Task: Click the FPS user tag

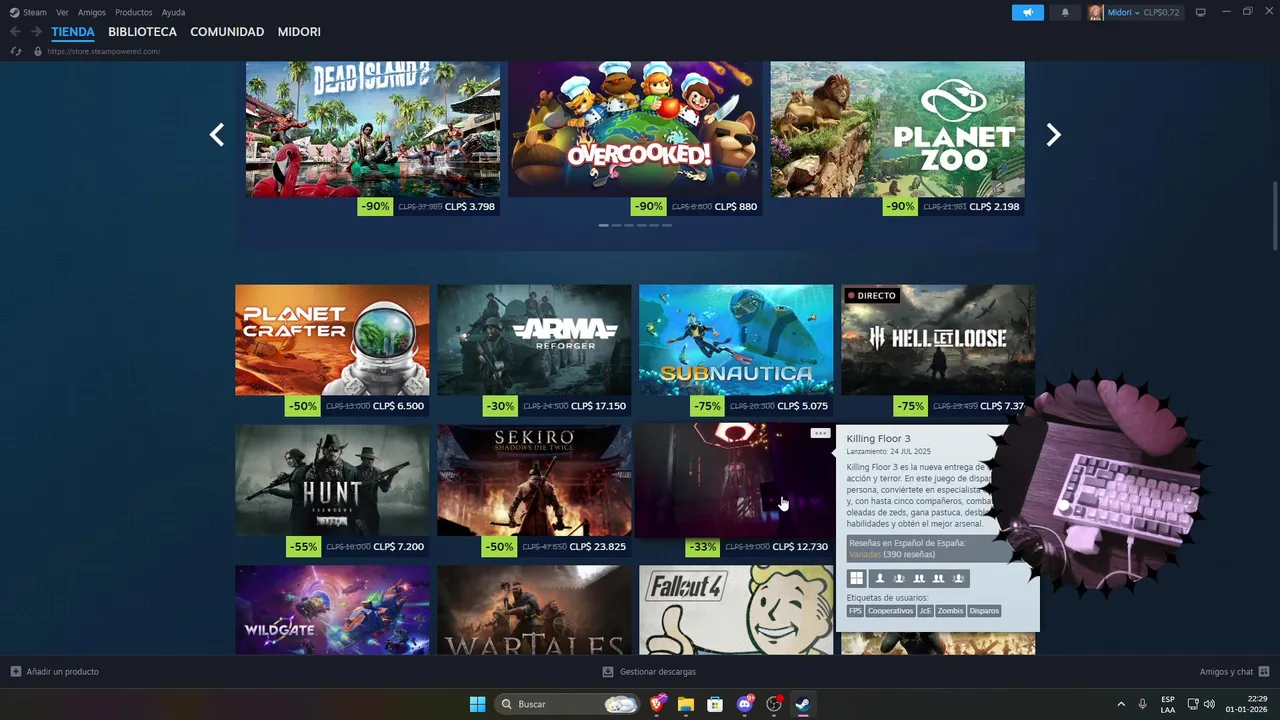Action: tap(855, 611)
